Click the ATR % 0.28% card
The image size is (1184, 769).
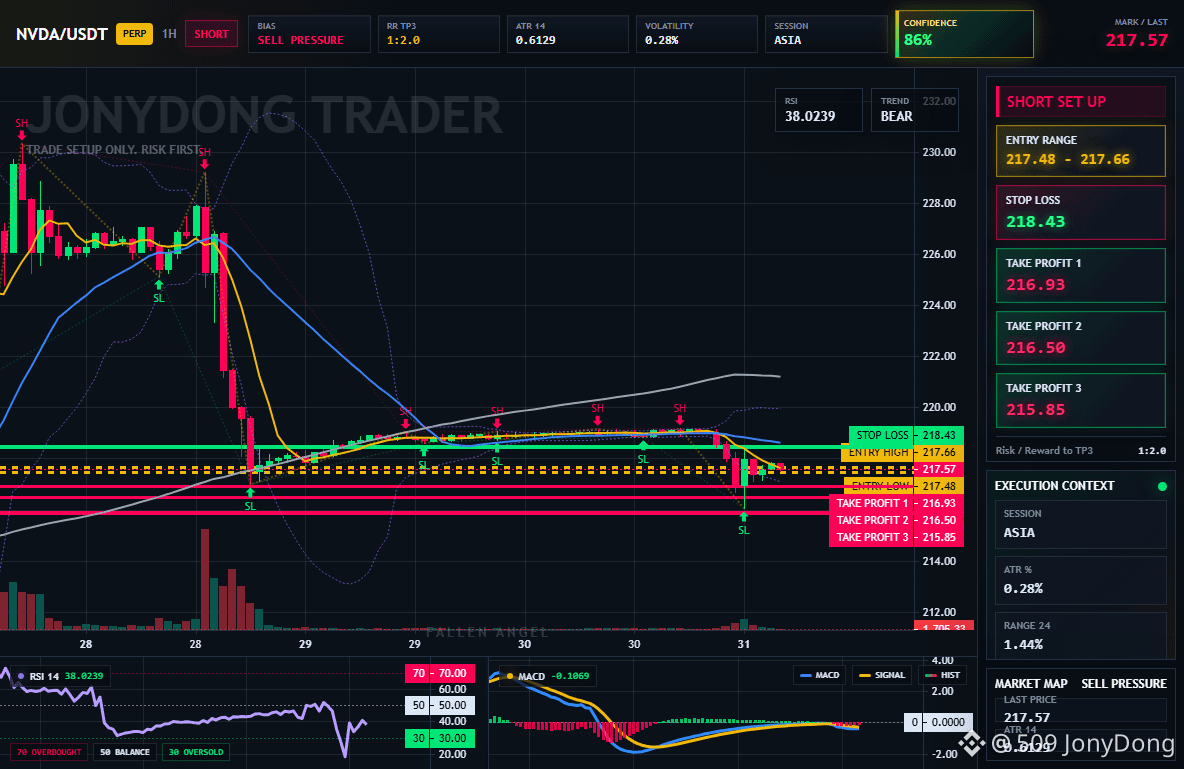[1081, 580]
